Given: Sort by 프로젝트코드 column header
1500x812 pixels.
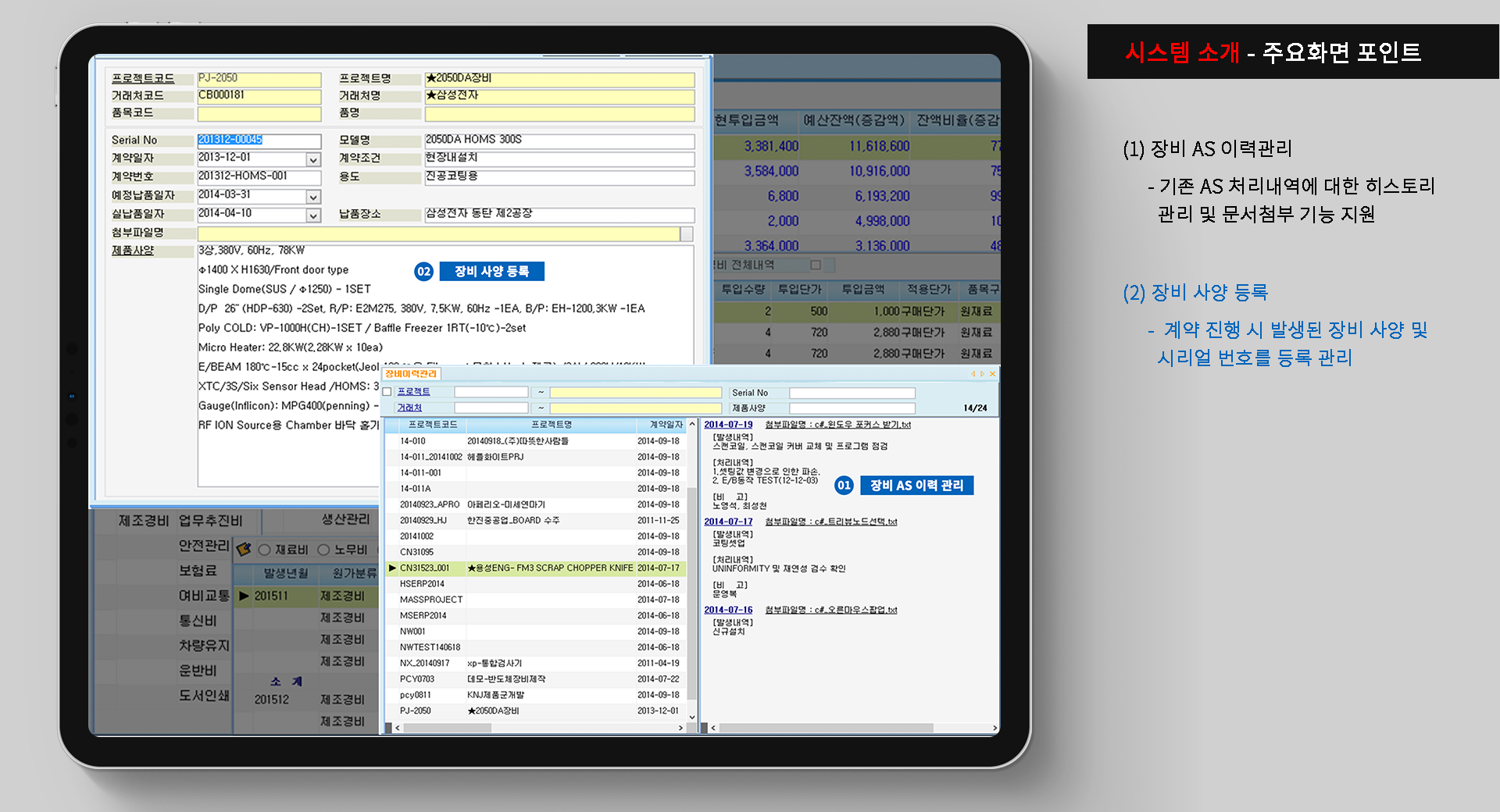Looking at the screenshot, I should [433, 425].
